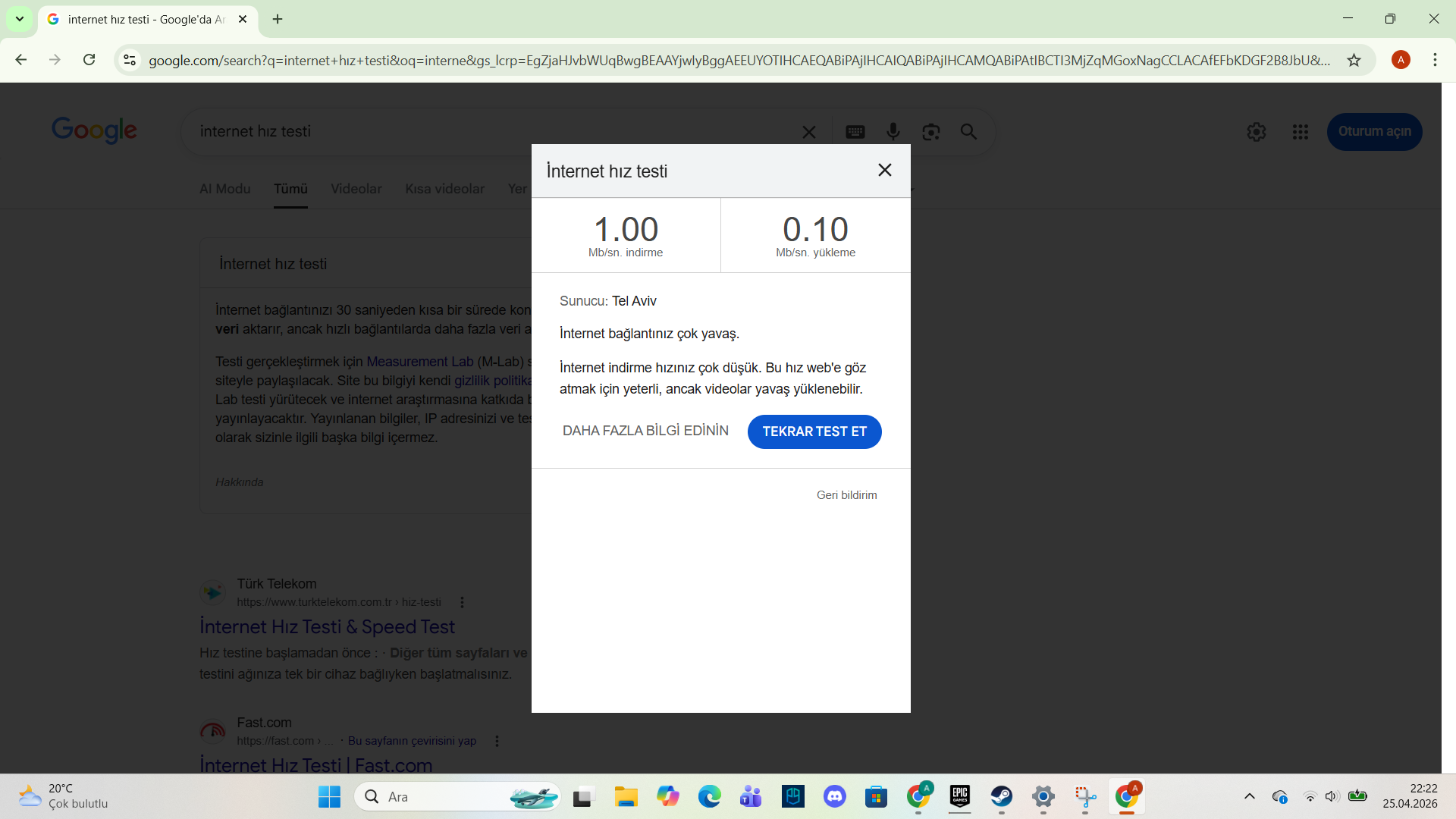Clear the Google search box text
Screen dimensions: 1456x819
809,132
